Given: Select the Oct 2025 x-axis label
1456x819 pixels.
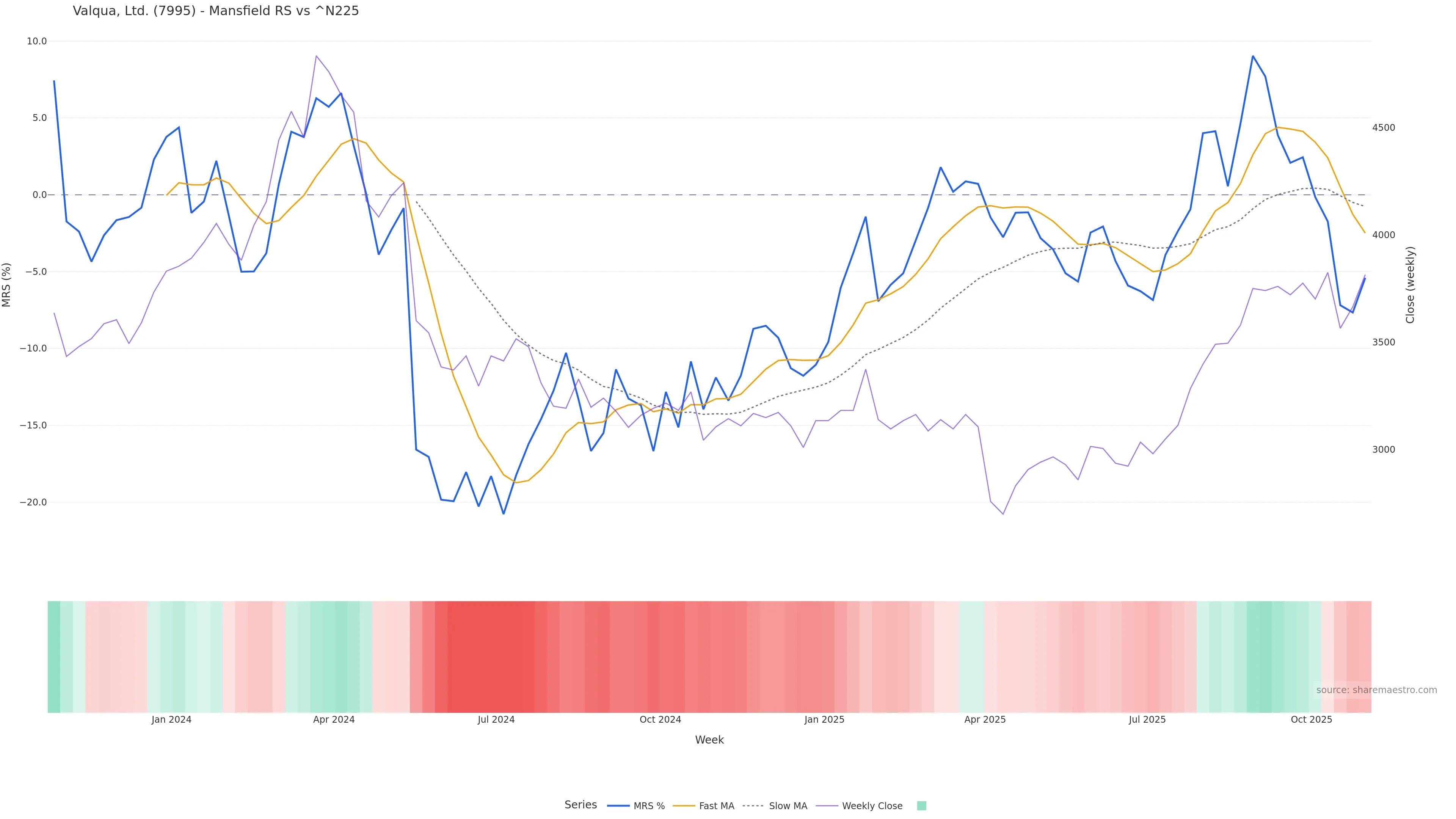Looking at the screenshot, I should pyautogui.click(x=1311, y=720).
